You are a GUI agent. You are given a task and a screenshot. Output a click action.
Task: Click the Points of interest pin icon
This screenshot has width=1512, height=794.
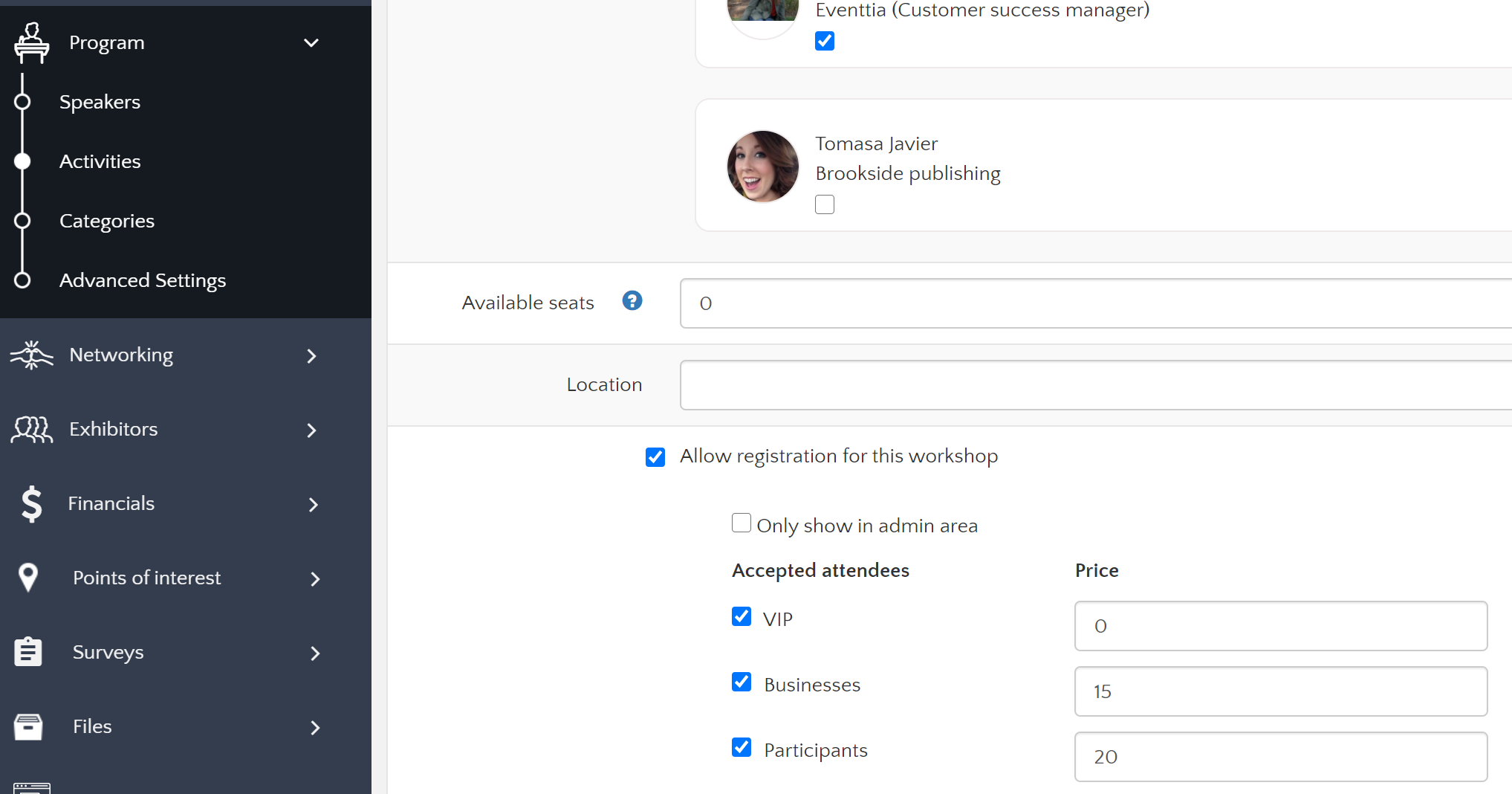28,578
